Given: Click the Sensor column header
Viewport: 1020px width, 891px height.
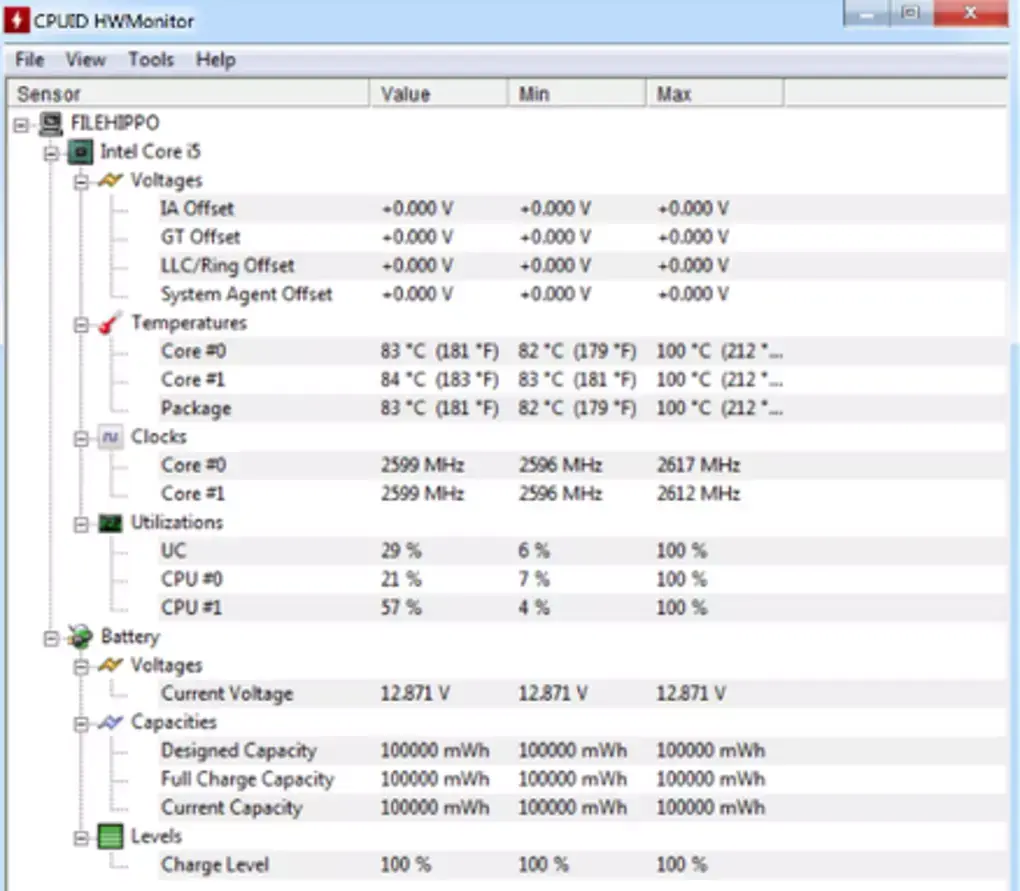Looking at the screenshot, I should tap(189, 94).
